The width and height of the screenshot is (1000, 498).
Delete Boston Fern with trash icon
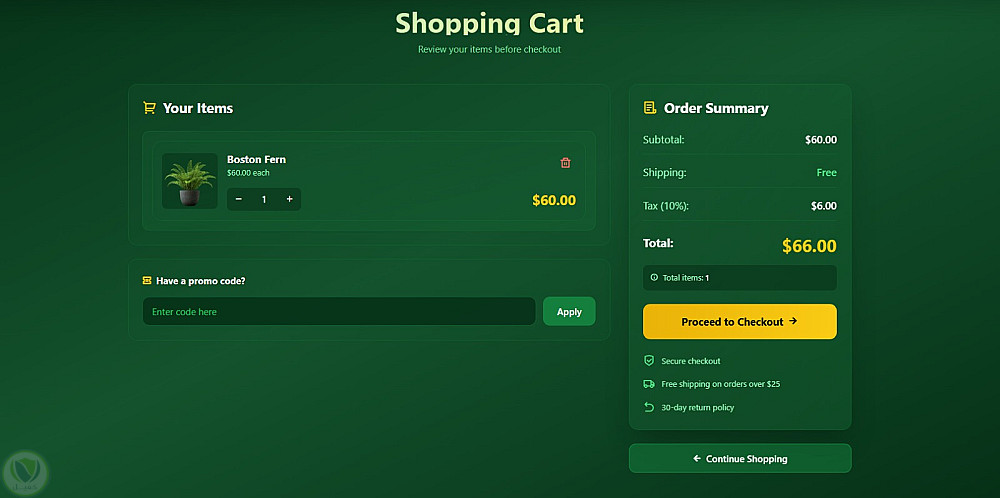566,163
